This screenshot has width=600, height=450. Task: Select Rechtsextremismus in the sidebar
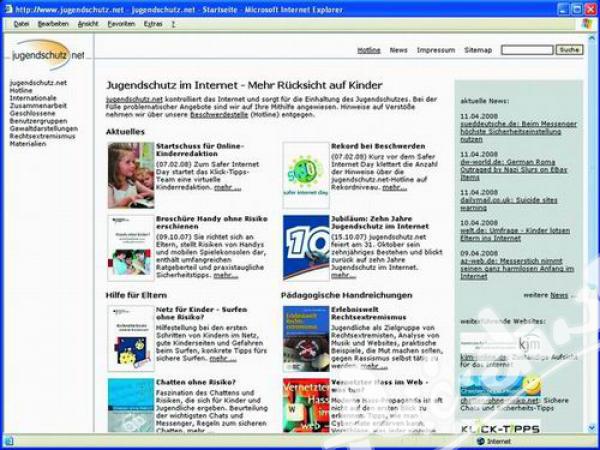click(x=42, y=136)
